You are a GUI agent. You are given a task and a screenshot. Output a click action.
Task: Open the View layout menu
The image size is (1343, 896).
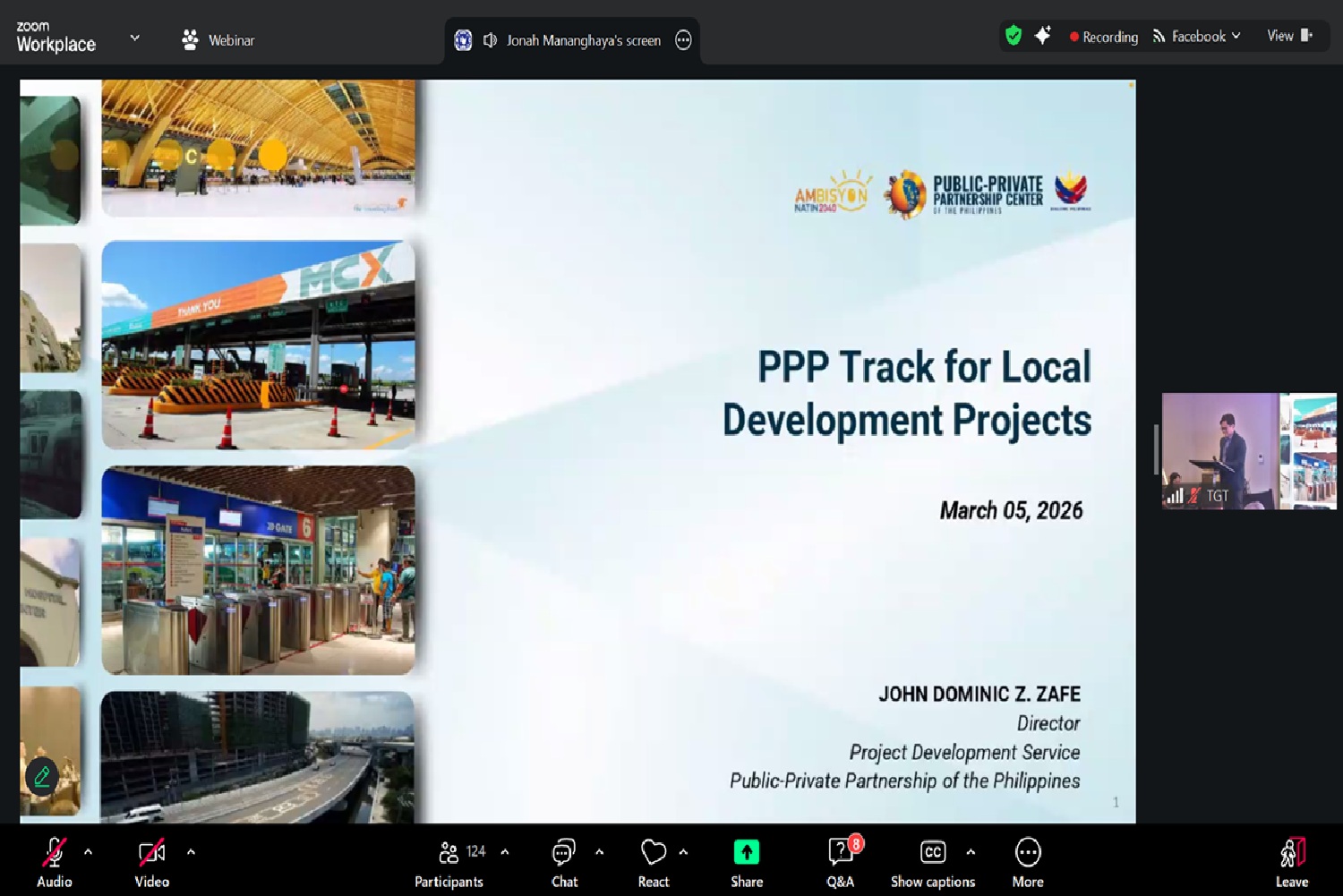coord(1289,36)
